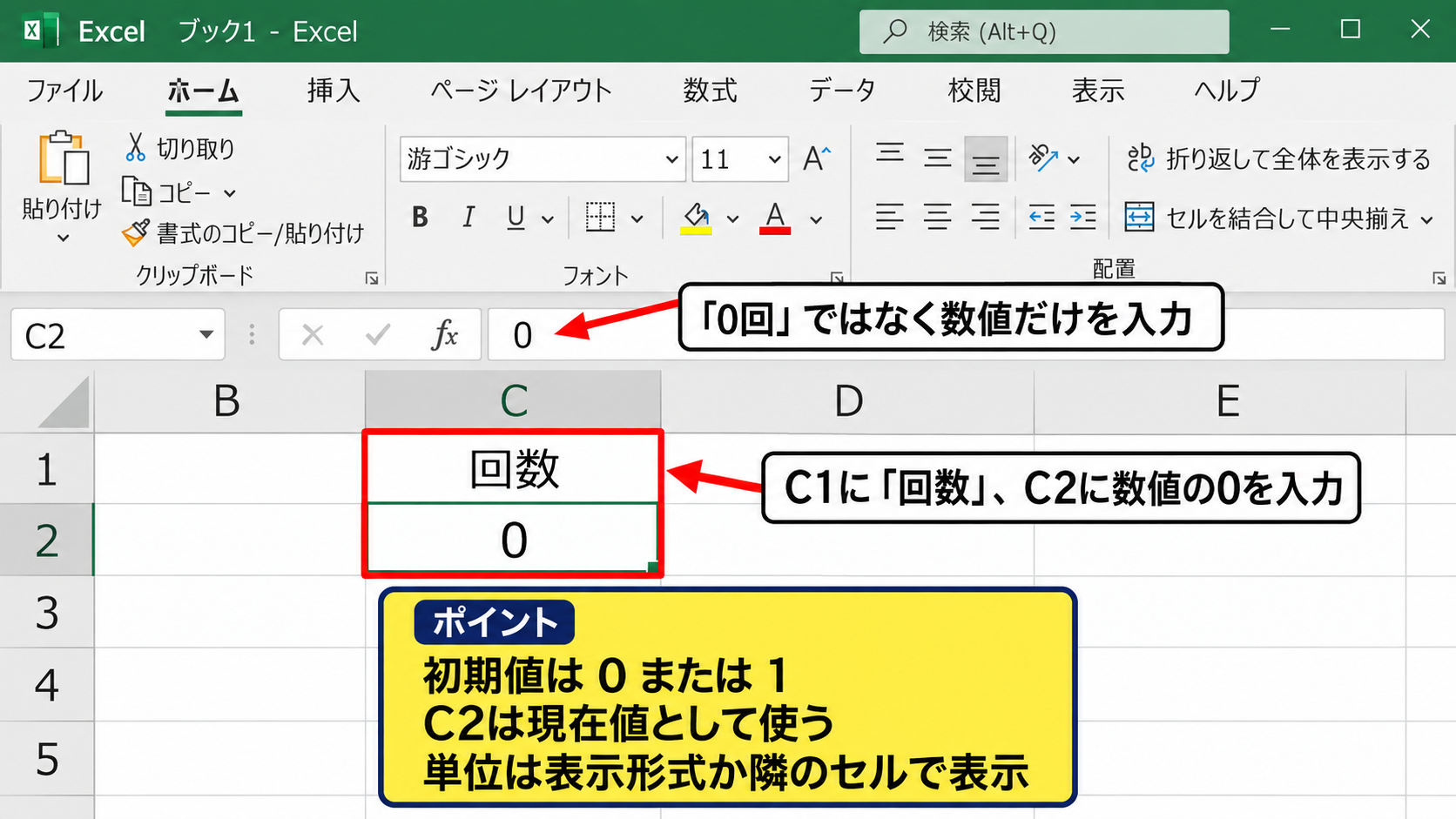The image size is (1456, 819).
Task: Align text right
Action: pyautogui.click(x=986, y=217)
